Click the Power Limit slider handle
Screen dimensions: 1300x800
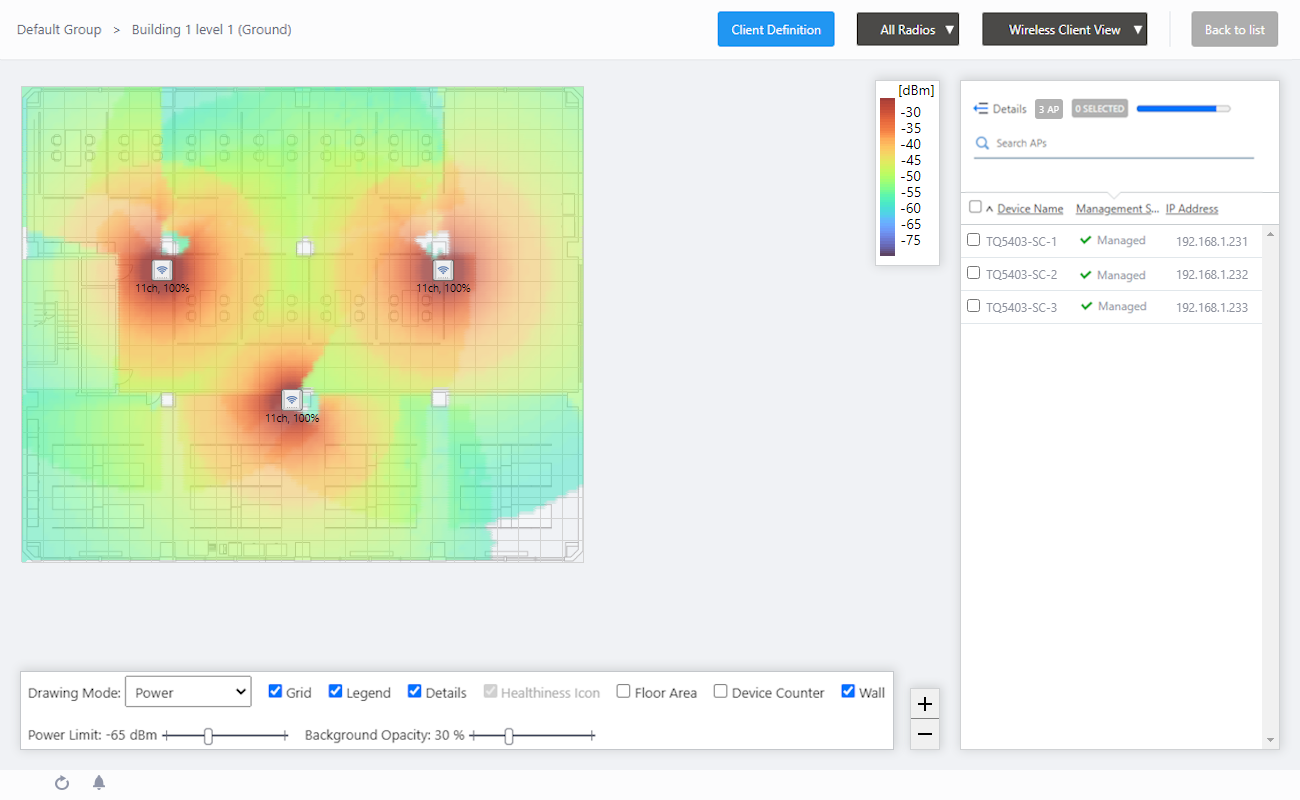click(208, 736)
